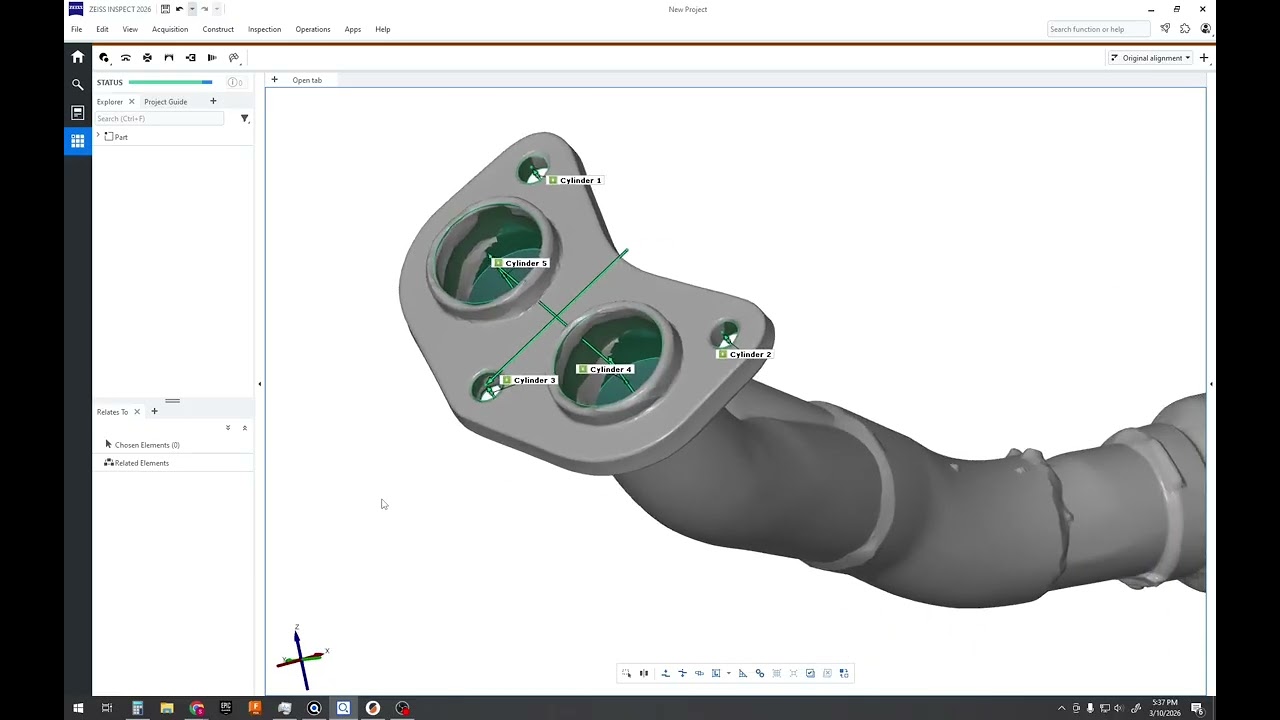Click the redo arrow in title bar
1280x720 pixels.
205,9
